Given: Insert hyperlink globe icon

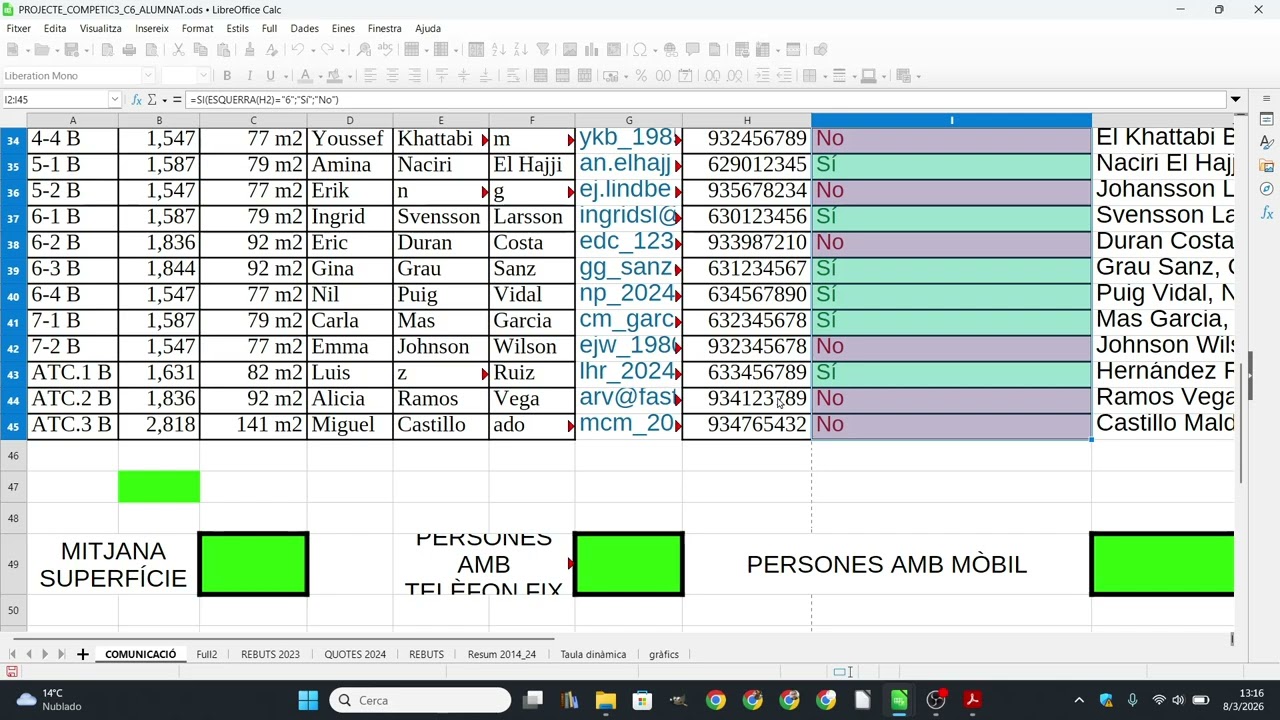Looking at the screenshot, I should (x=670, y=49).
